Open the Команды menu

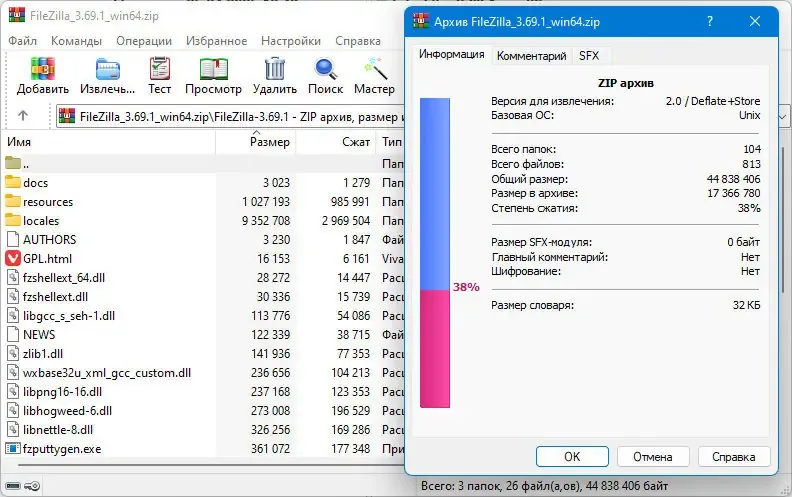(76, 41)
